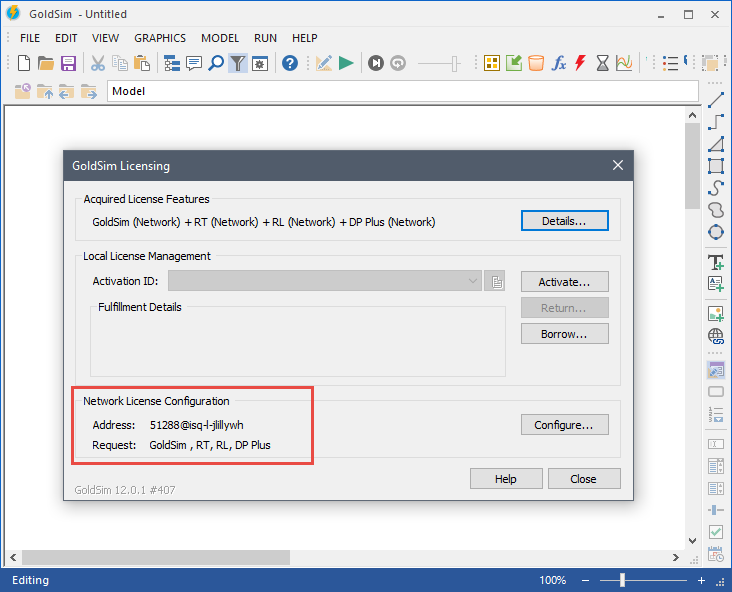Create a new model file

point(23,63)
